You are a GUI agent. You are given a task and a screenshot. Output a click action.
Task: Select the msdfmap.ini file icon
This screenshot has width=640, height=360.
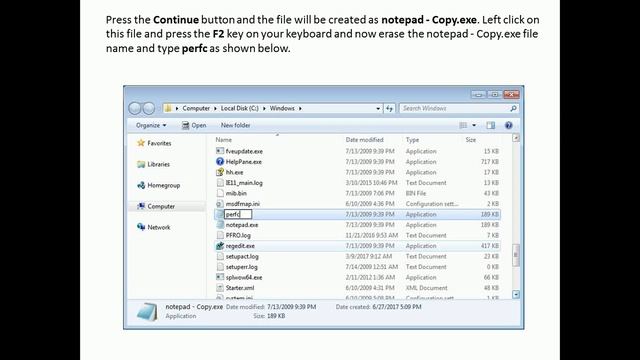tap(220, 204)
